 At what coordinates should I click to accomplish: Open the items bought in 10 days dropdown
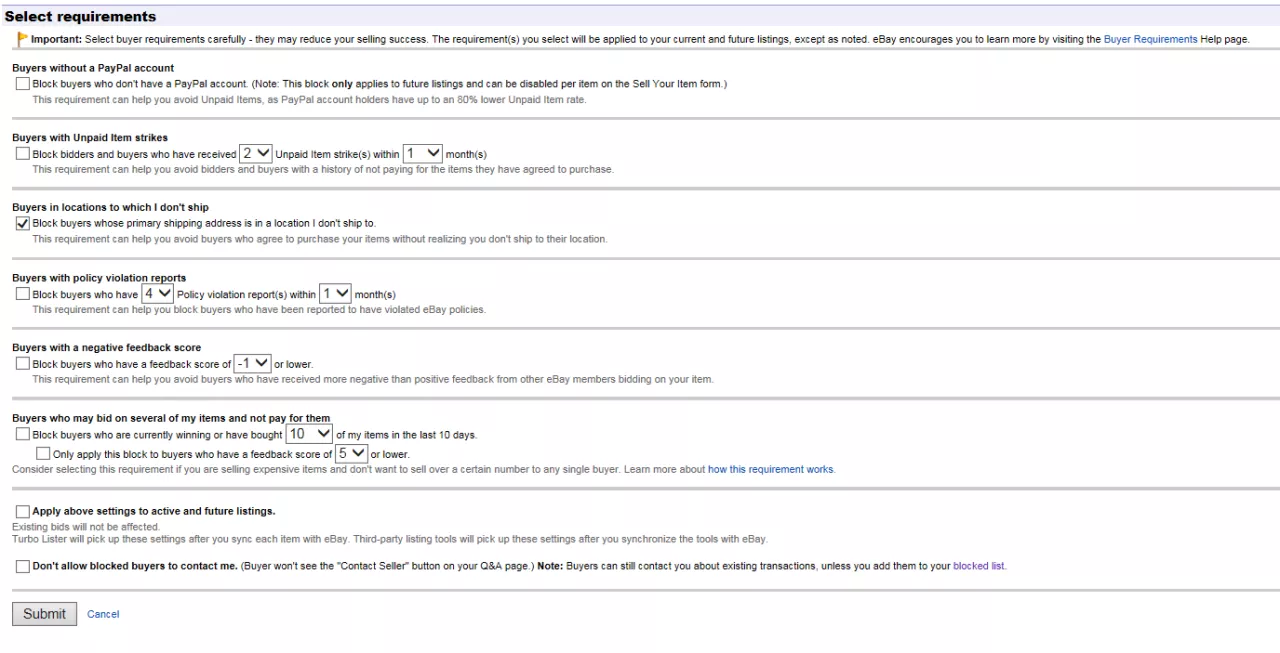click(x=309, y=434)
